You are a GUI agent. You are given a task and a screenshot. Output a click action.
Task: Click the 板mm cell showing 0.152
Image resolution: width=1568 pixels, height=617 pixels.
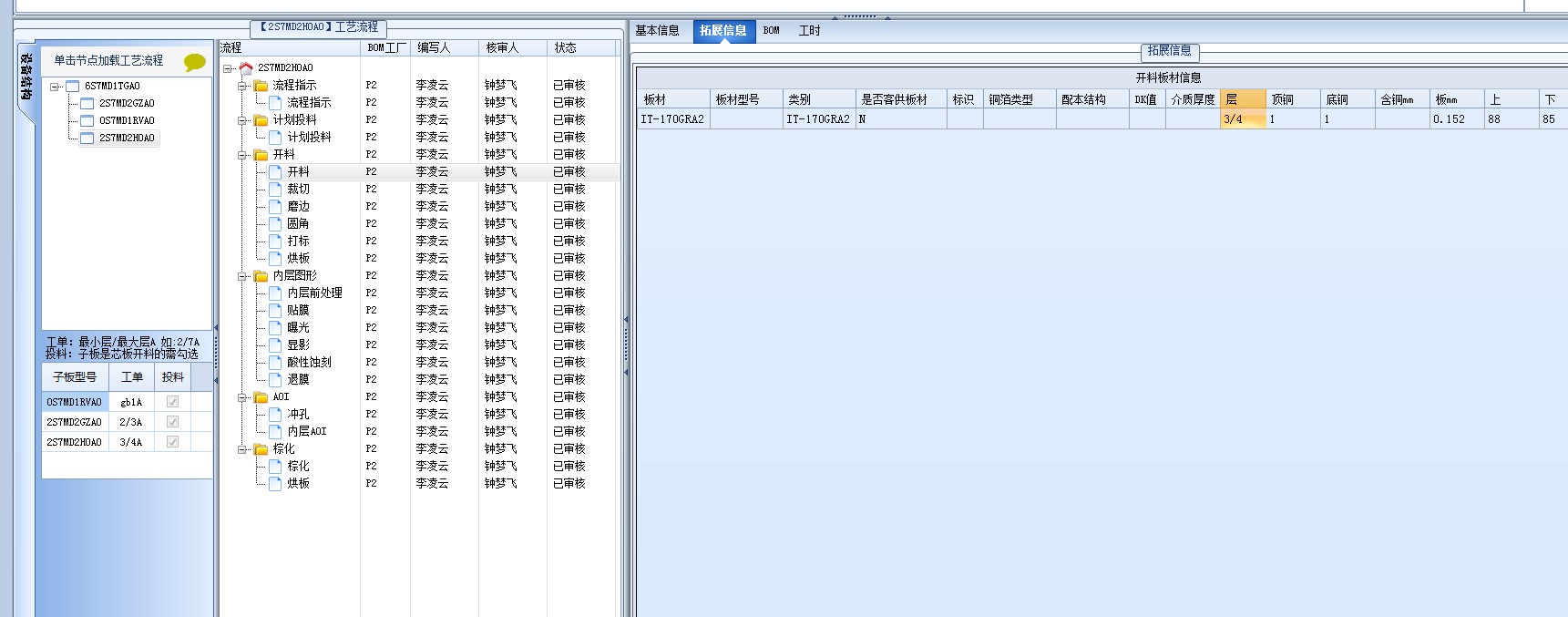coord(1457,119)
